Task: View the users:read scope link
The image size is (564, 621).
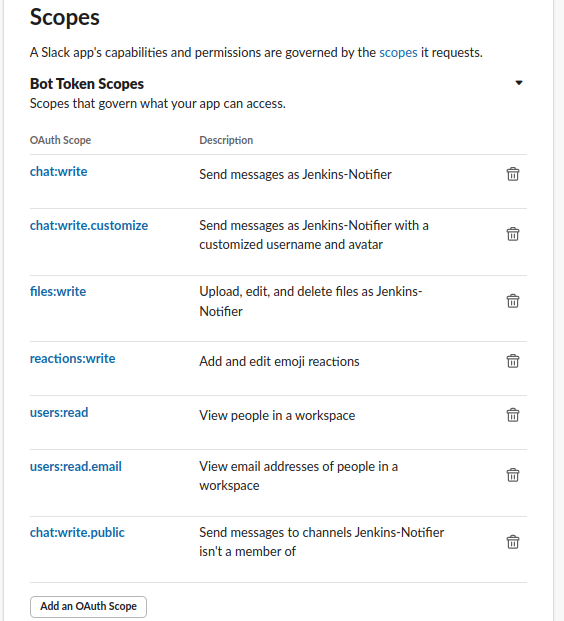Action: (x=59, y=413)
